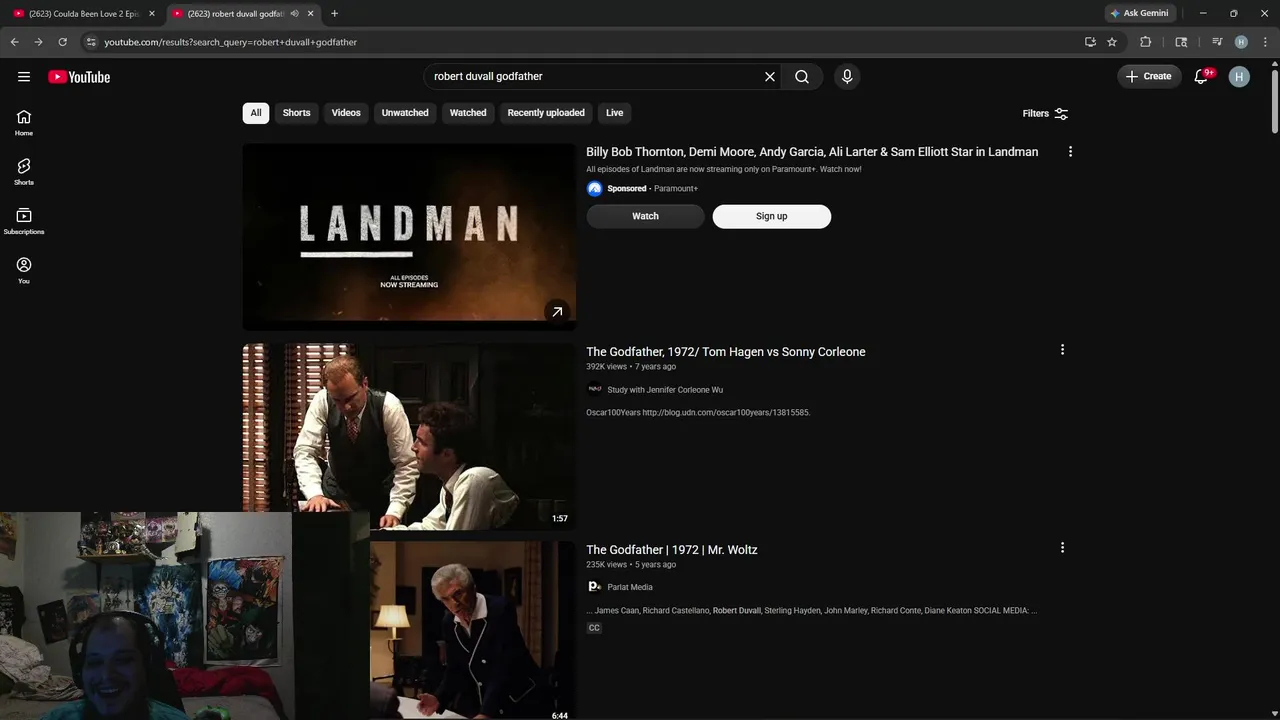The image size is (1280, 720).
Task: Select the Watched filter chip
Action: 468,113
